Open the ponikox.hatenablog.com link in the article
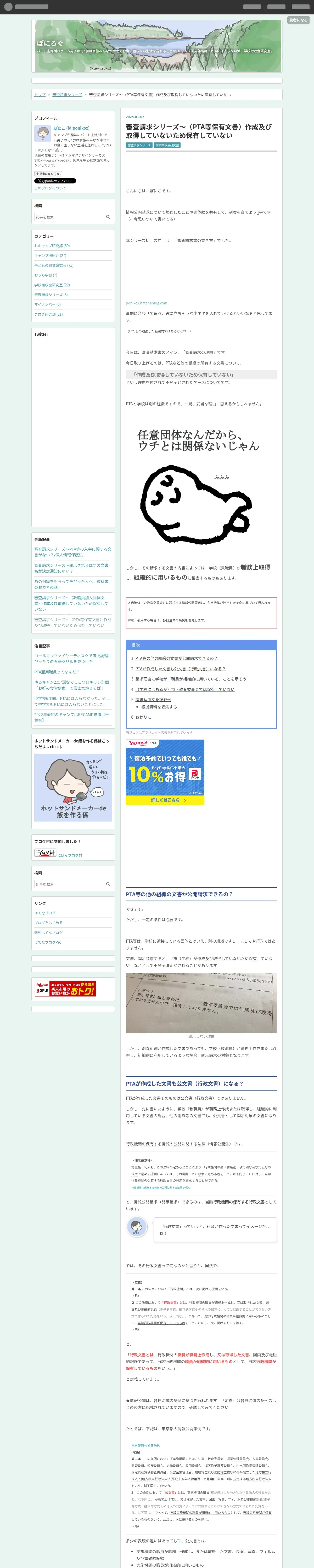This screenshot has height=1568, width=314. (146, 303)
